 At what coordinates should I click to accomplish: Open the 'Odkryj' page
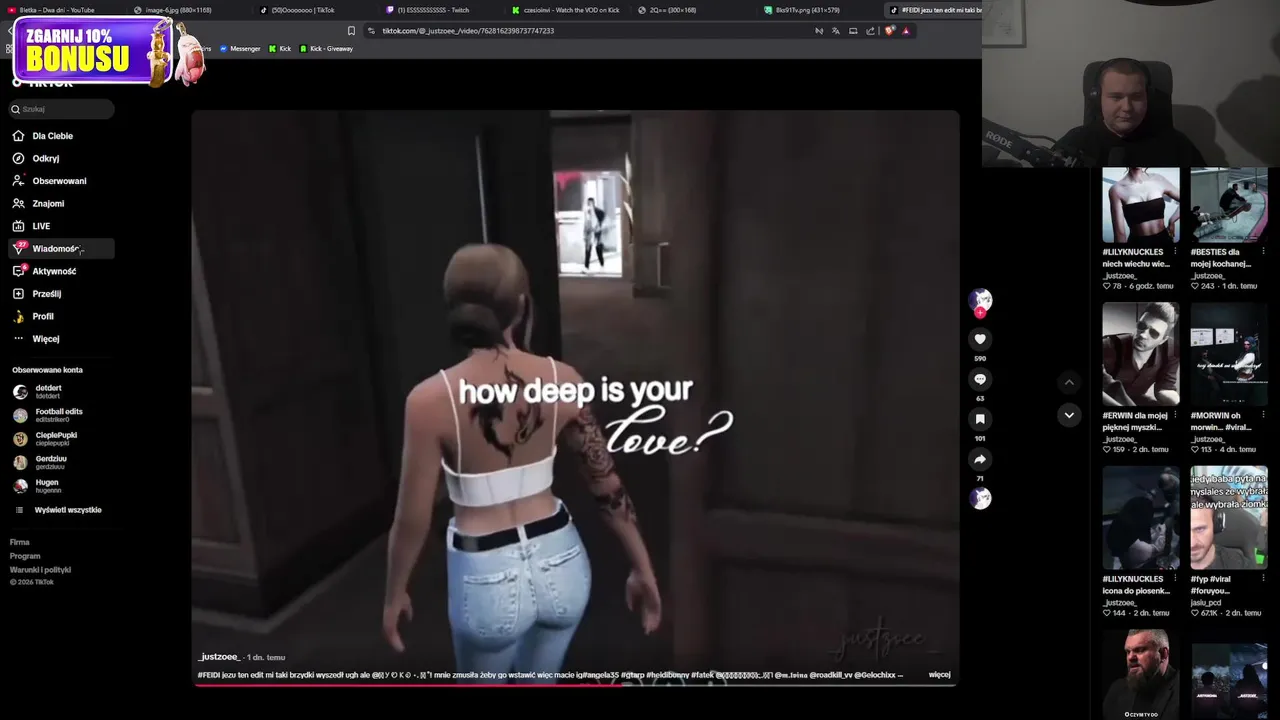click(45, 158)
